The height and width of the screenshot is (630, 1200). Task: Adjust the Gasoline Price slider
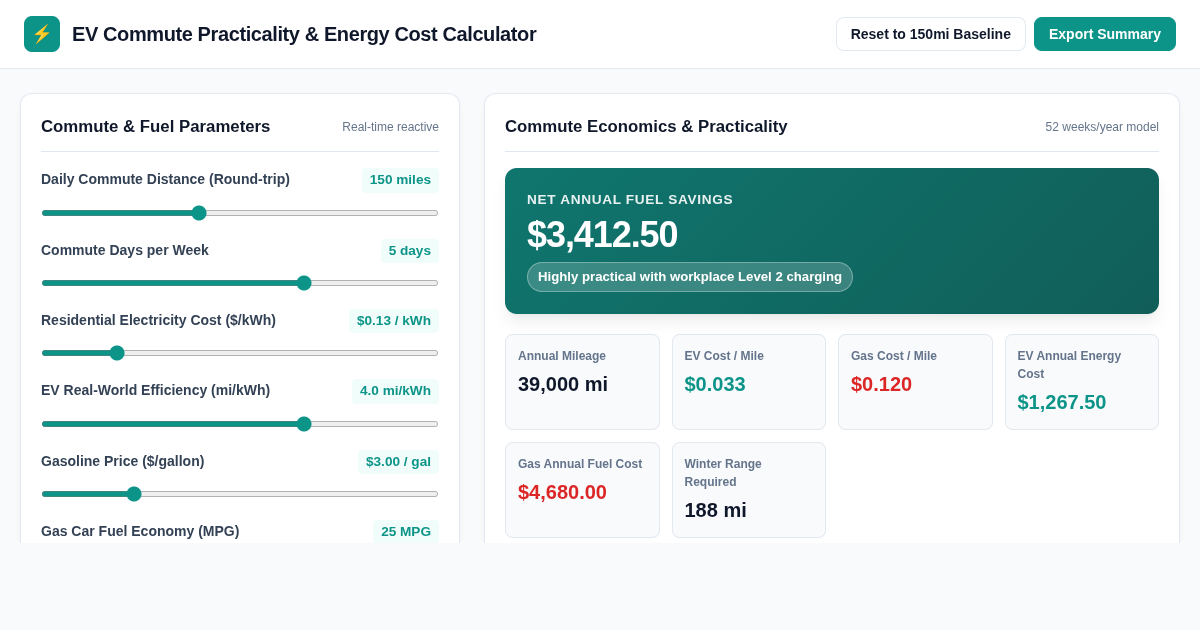240,494
